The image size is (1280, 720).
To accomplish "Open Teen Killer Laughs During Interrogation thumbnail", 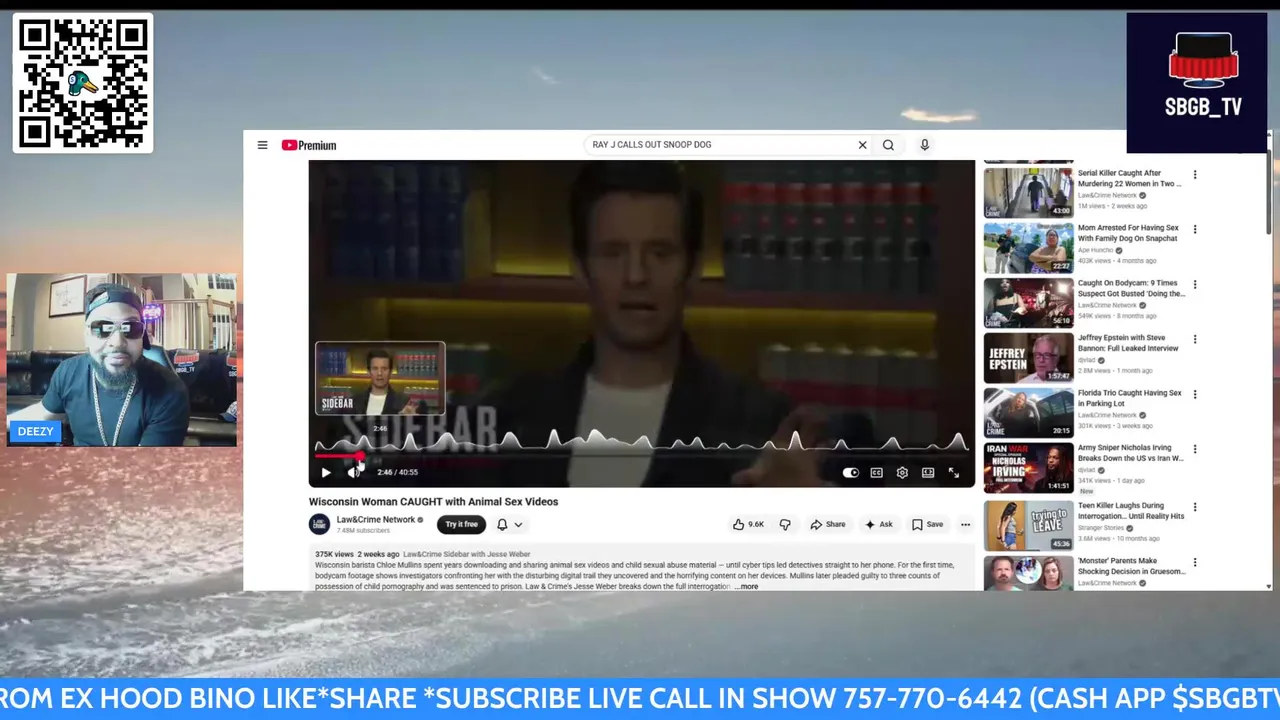I will click(1028, 525).
